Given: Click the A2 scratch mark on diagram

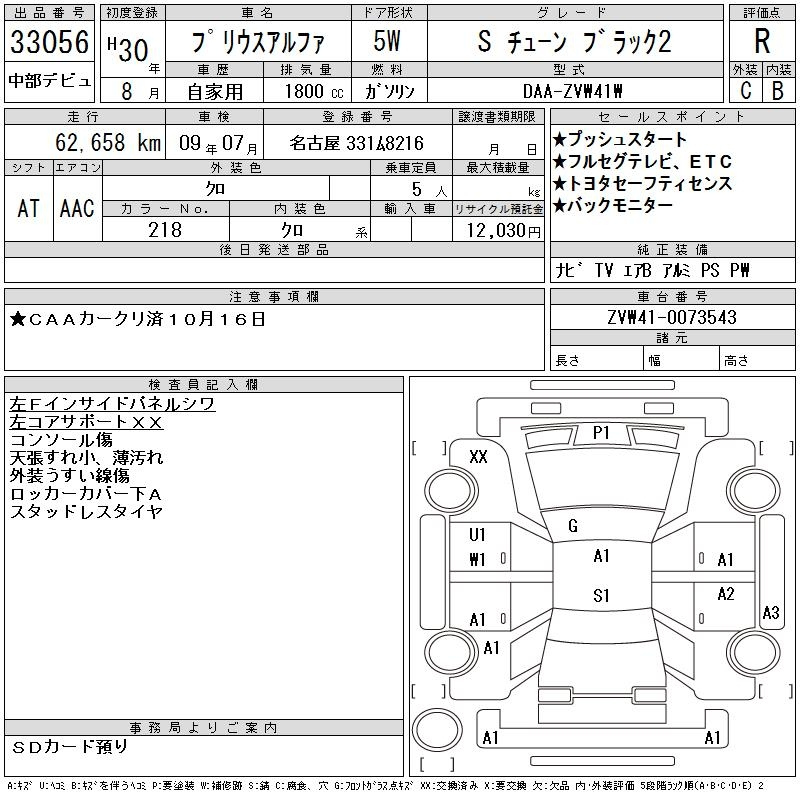Looking at the screenshot, I should [726, 595].
